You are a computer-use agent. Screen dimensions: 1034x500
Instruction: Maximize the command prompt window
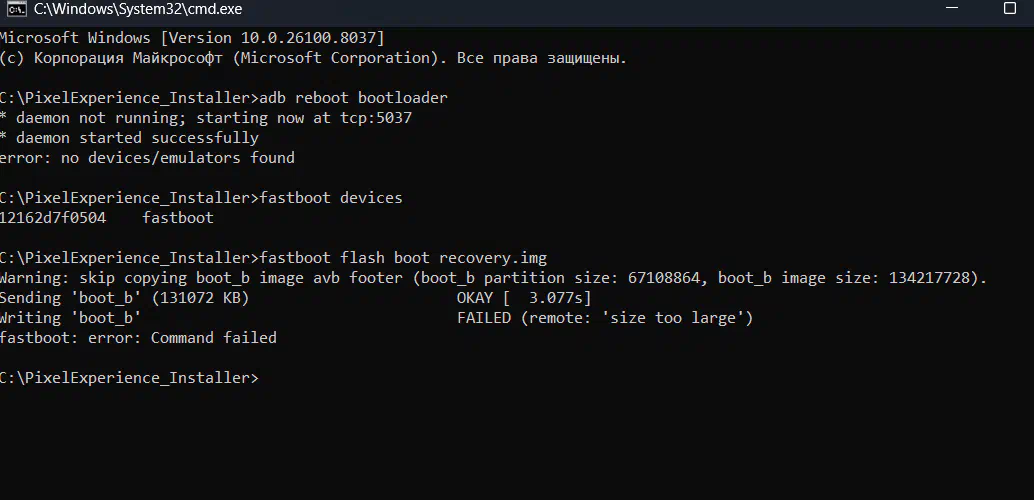coord(1009,9)
